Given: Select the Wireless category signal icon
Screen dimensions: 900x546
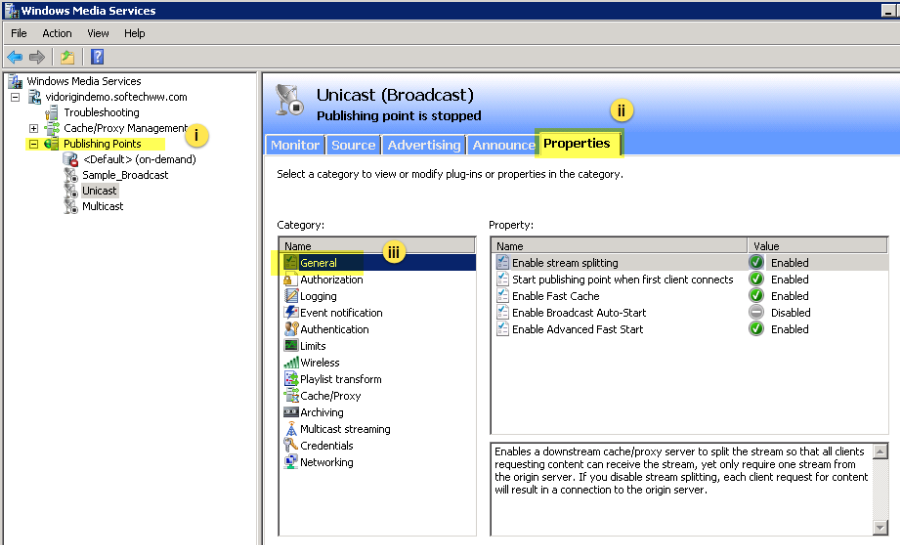Looking at the screenshot, I should 291,363.
